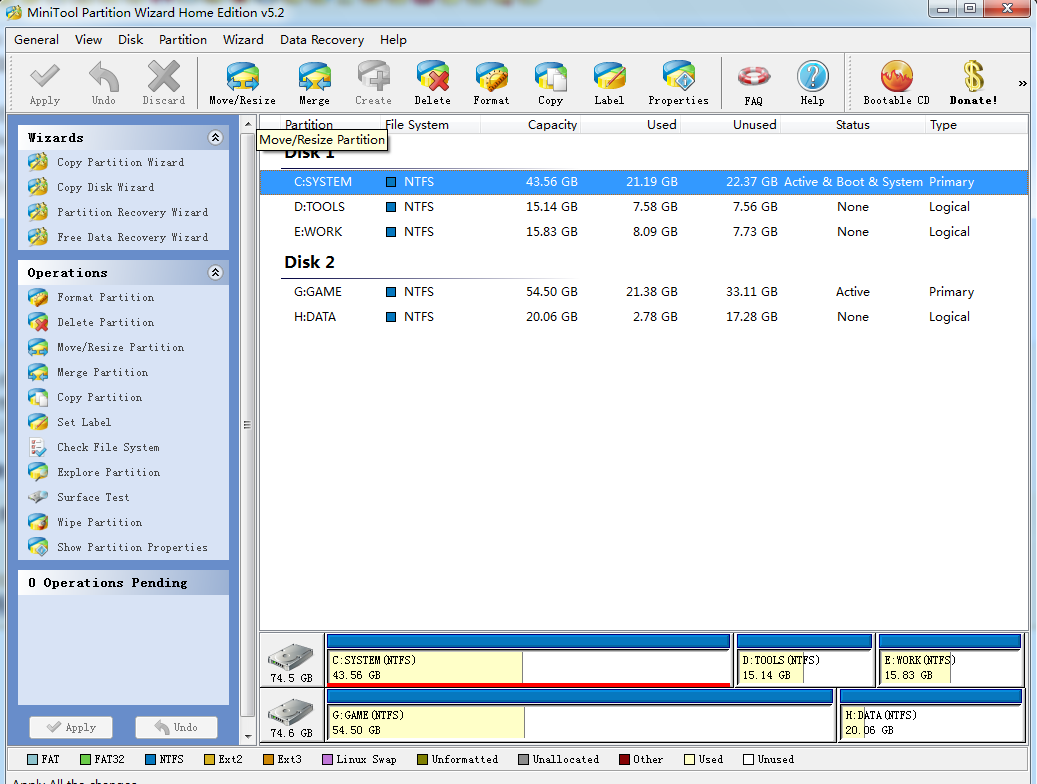Select C:SYSTEM block in disk map
1037x784 pixels.
(x=528, y=660)
